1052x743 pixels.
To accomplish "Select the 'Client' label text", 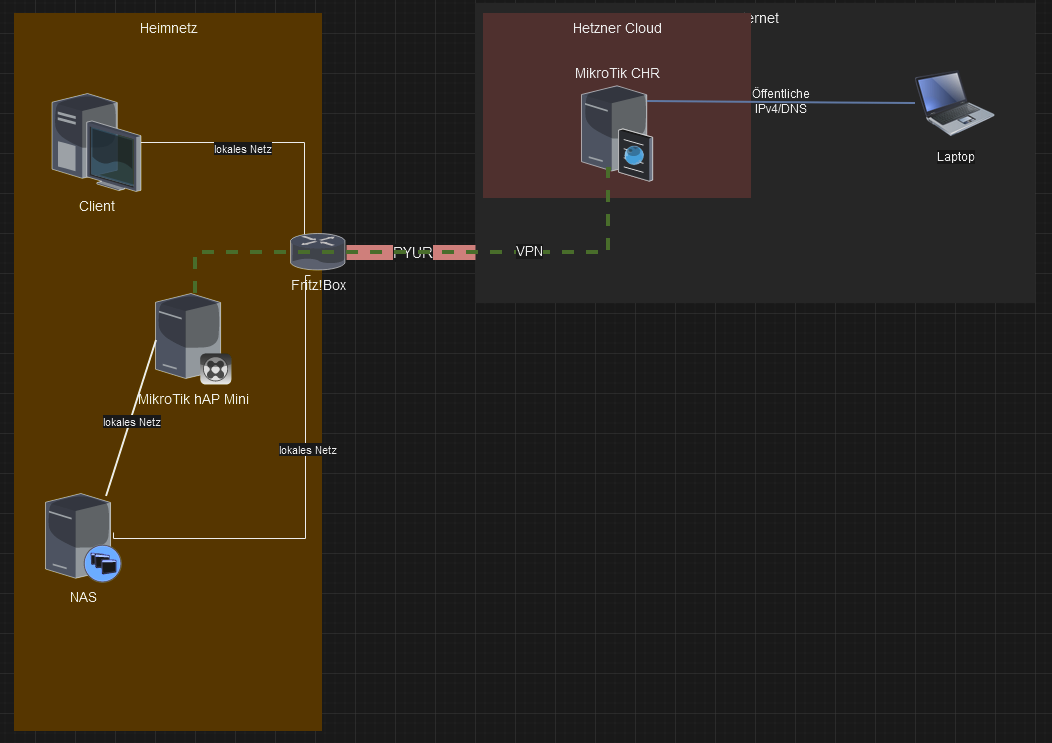I will (x=97, y=206).
